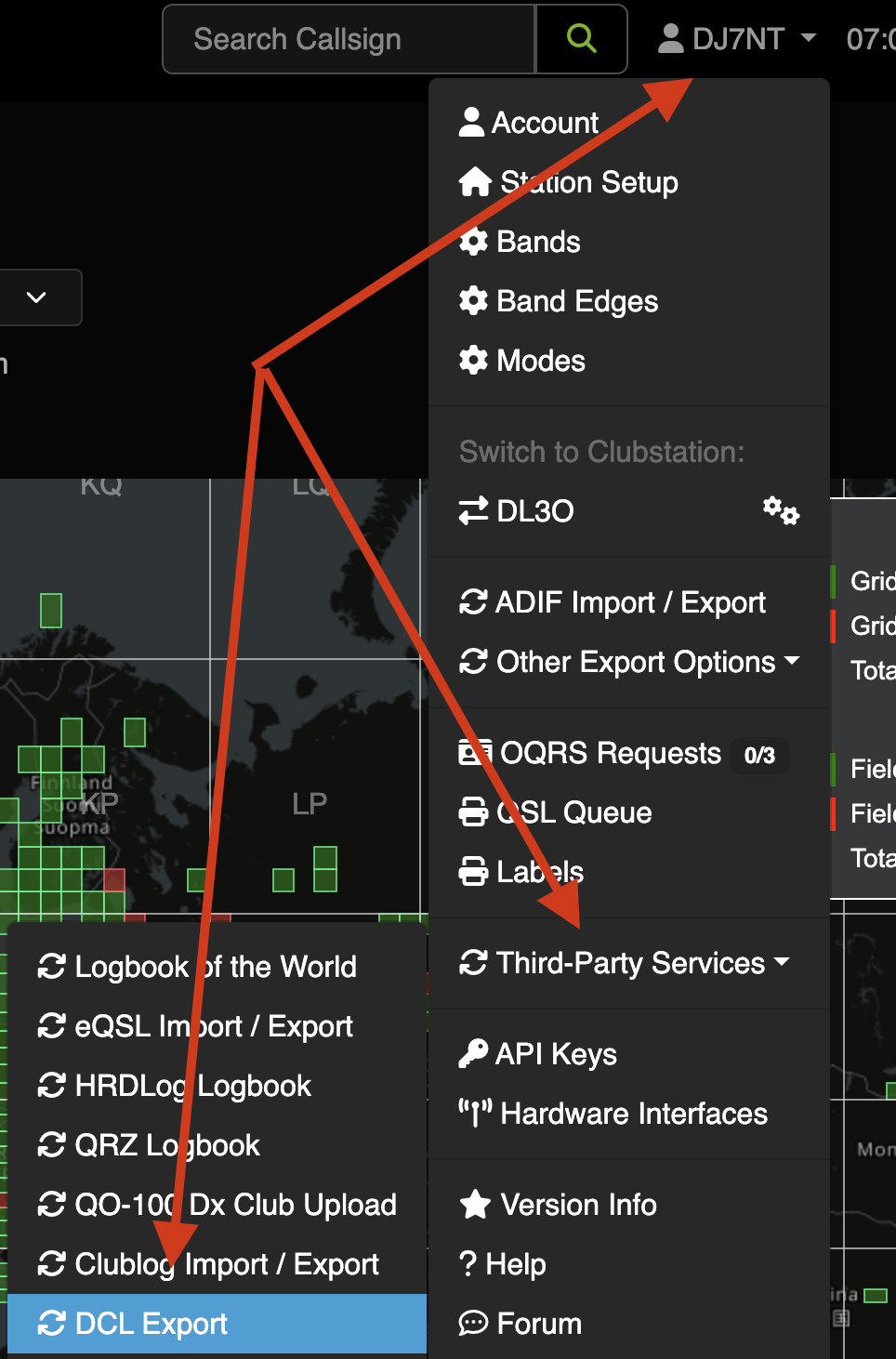
Task: Select DCL Export in submenu
Action: tap(217, 1324)
